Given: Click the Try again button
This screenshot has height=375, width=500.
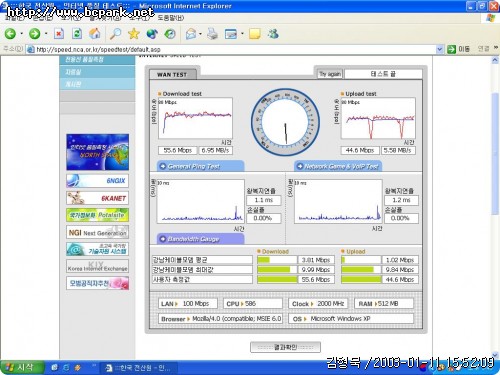Looking at the screenshot, I should (330, 74).
